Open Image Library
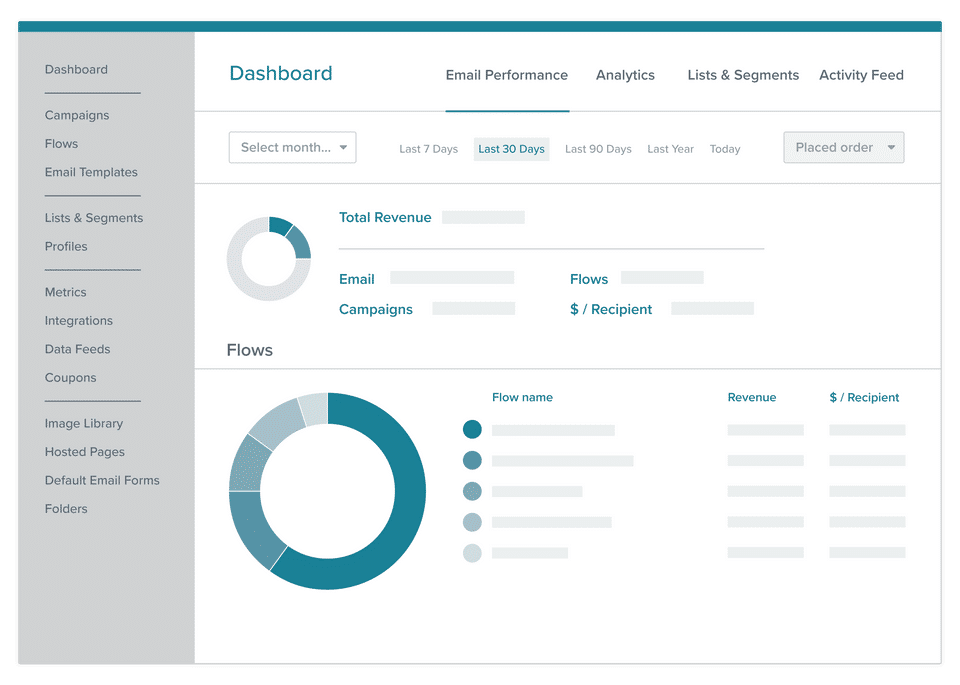The height and width of the screenshot is (685, 960). point(84,424)
